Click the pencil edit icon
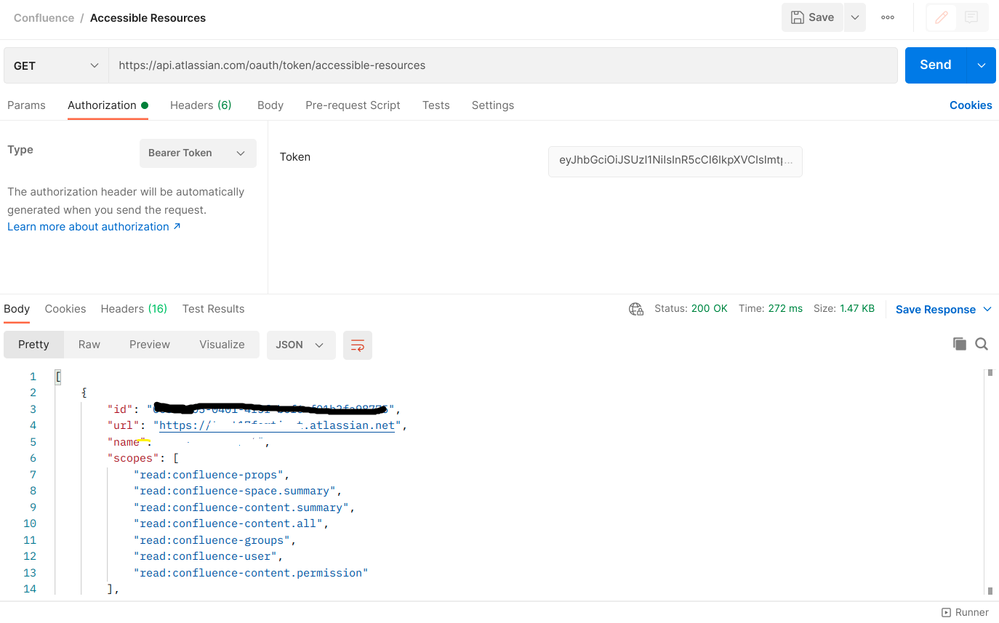The image size is (999, 623). (x=941, y=18)
